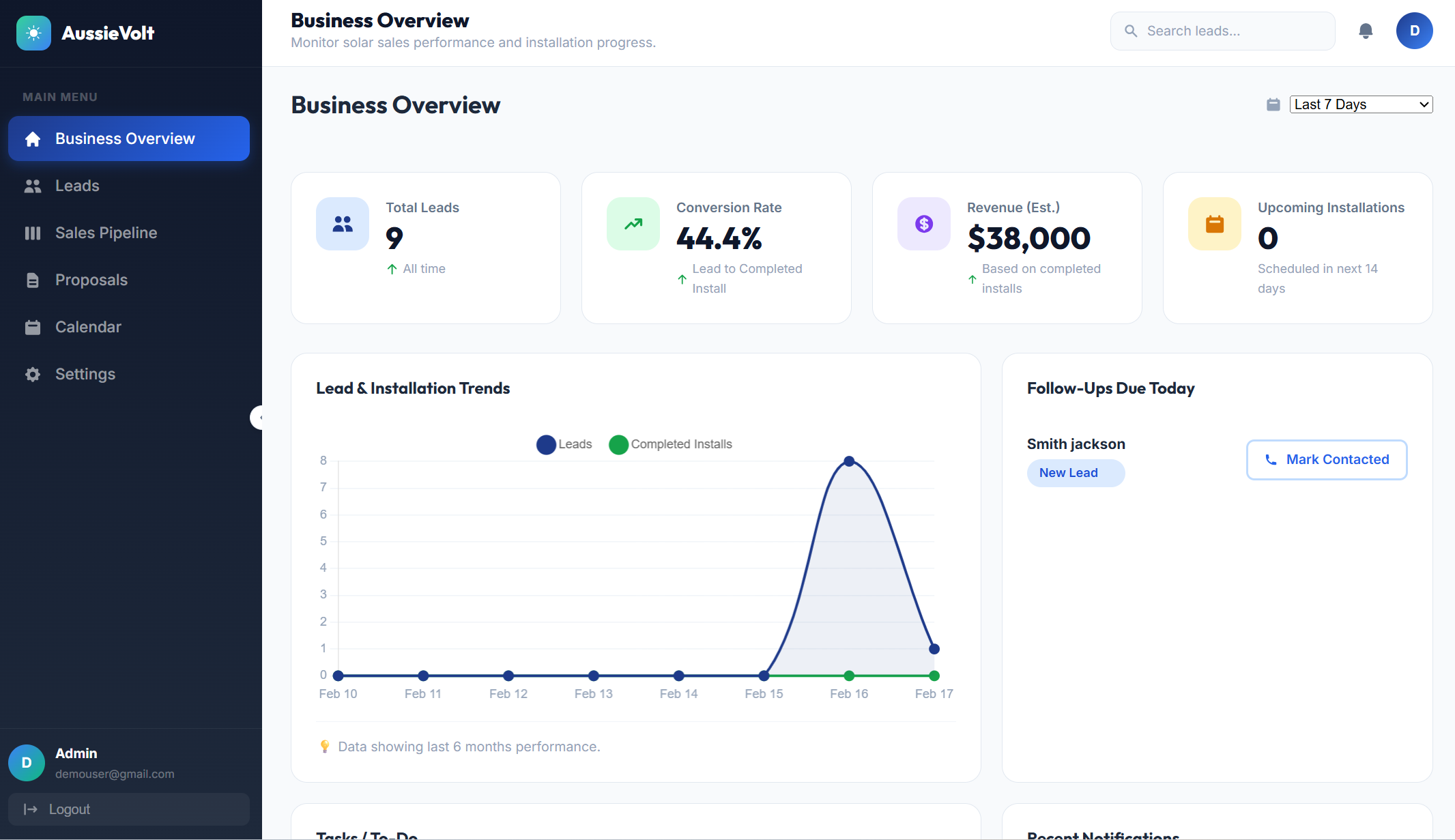Open the Leads section icon
This screenshot has width=1455, height=840.
tap(33, 186)
